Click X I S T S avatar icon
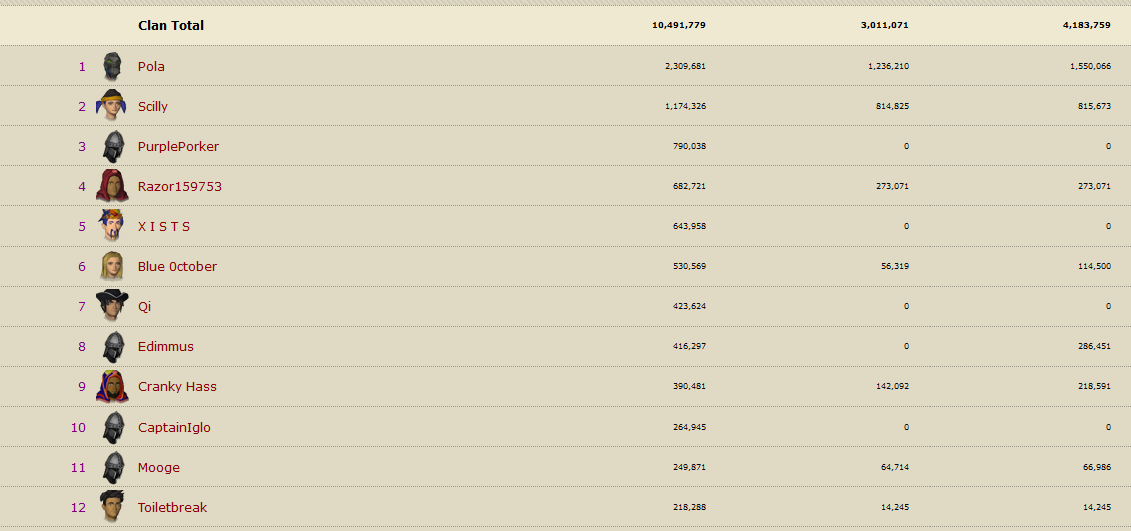1131x531 pixels. (x=111, y=226)
